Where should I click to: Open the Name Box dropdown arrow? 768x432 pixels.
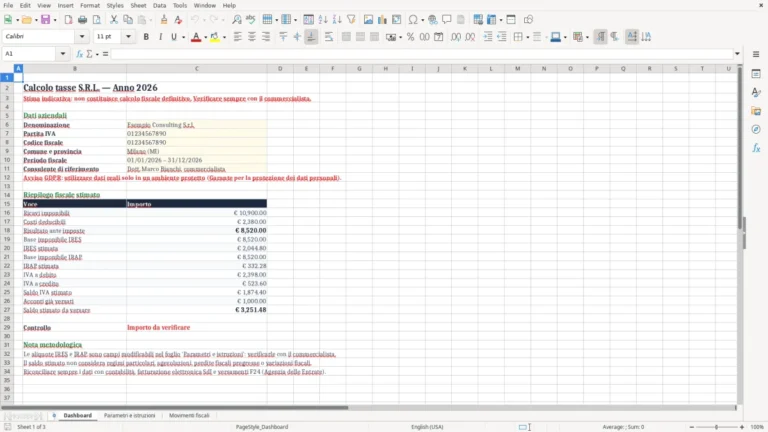(x=63, y=54)
